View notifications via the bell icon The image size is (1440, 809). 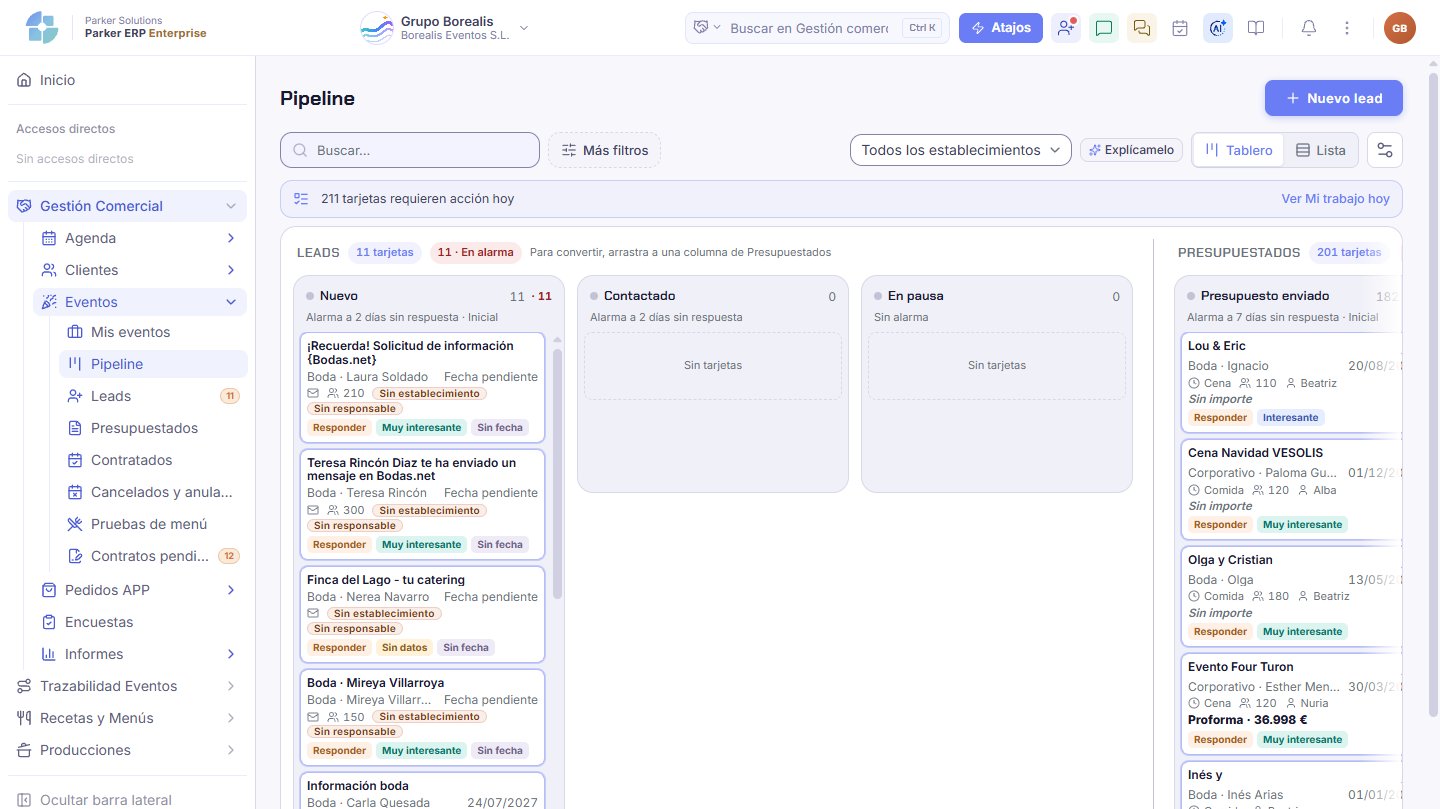click(x=1309, y=28)
